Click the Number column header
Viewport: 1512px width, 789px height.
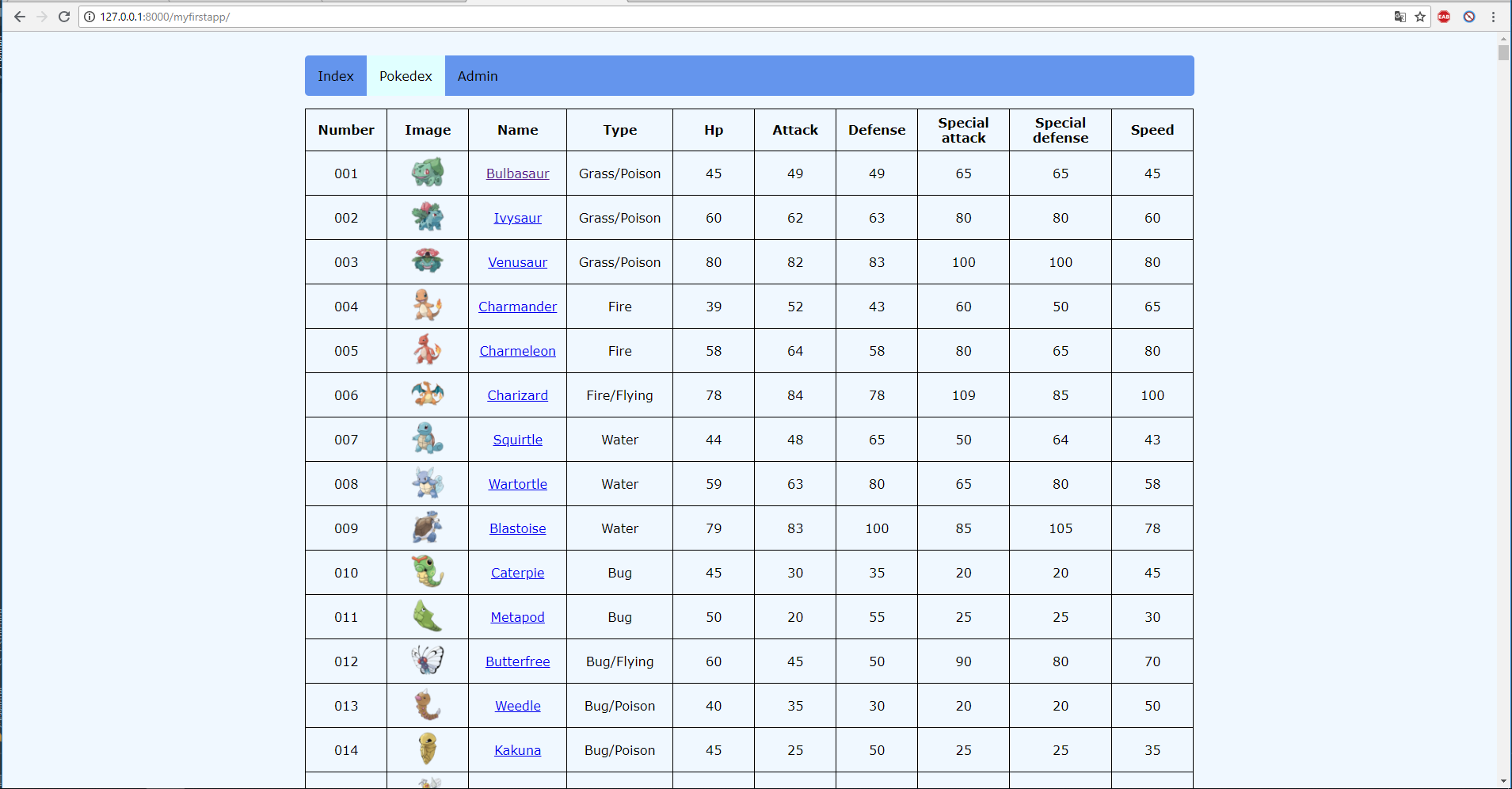click(x=346, y=130)
